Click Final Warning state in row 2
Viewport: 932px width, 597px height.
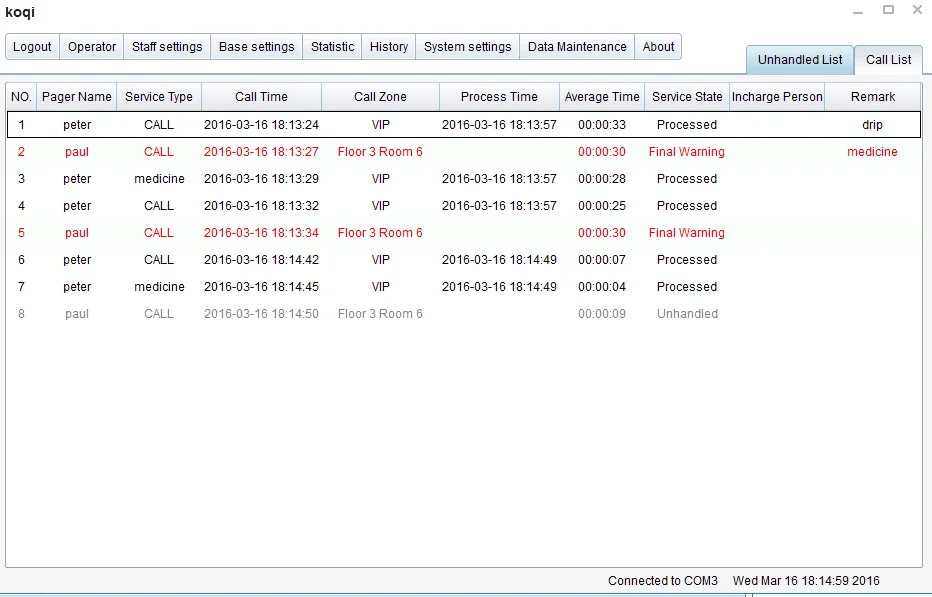pyautogui.click(x=687, y=152)
